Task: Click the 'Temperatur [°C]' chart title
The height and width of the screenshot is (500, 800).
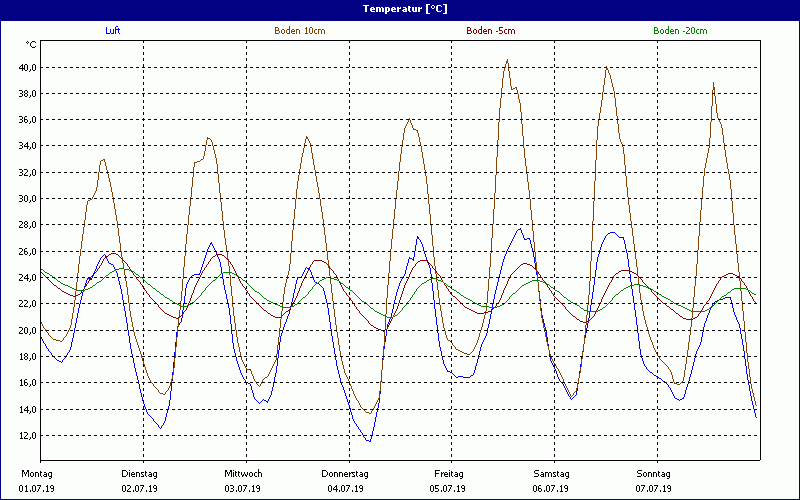Action: pyautogui.click(x=400, y=8)
